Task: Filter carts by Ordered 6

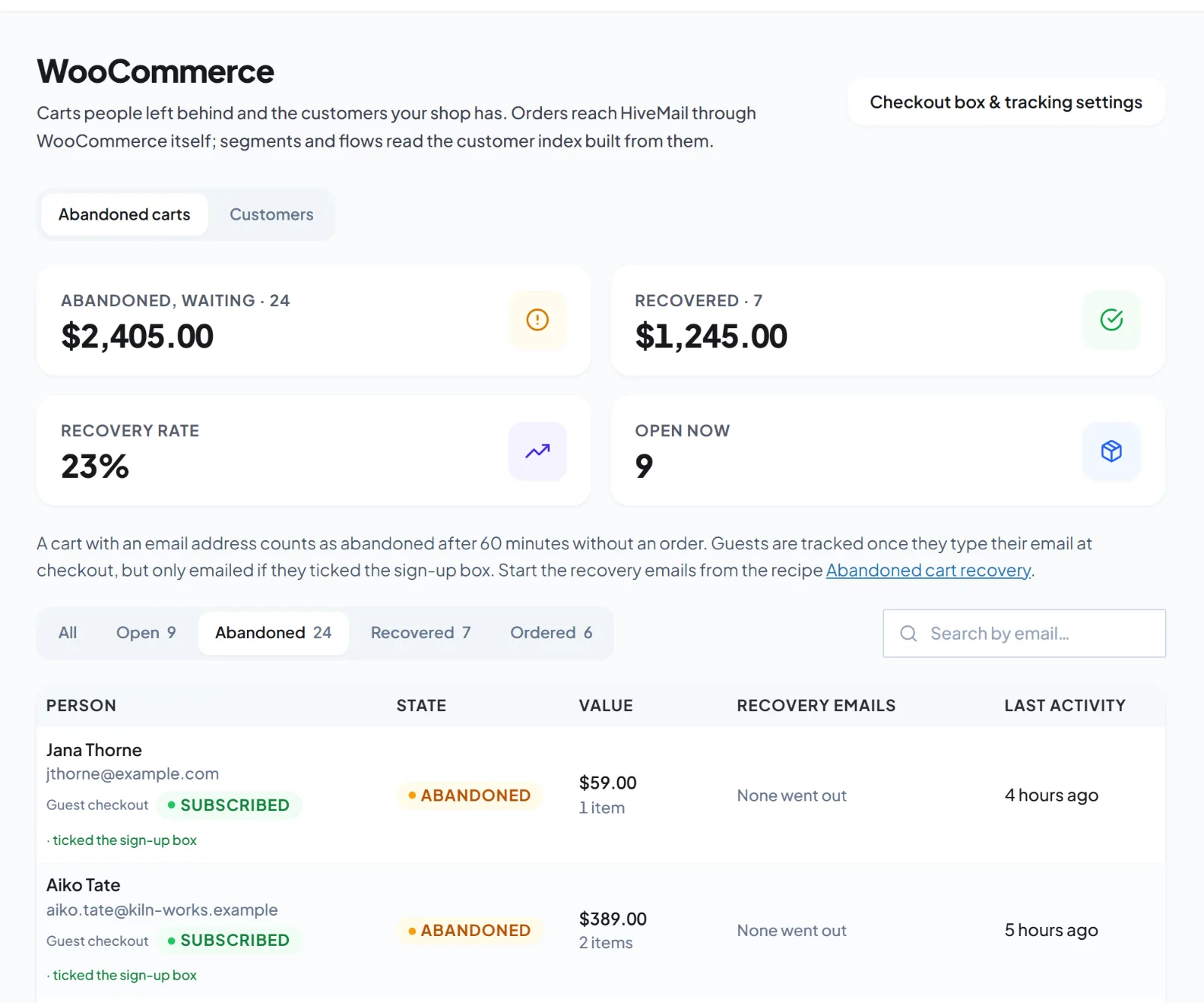Action: click(x=551, y=633)
